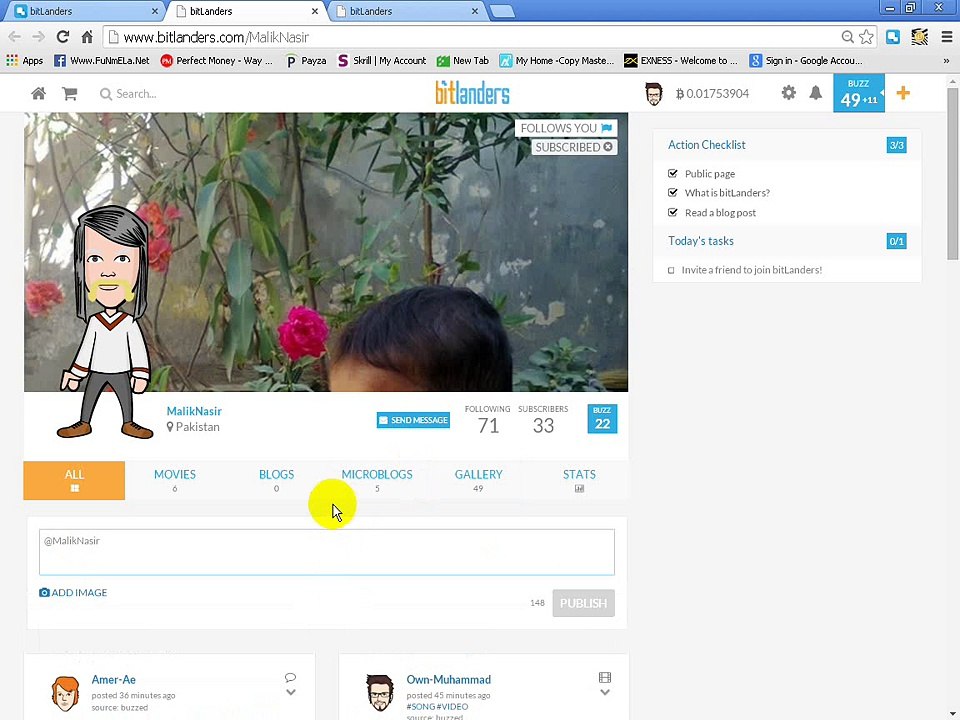Switch to first bitLanders browser tab

(86, 11)
